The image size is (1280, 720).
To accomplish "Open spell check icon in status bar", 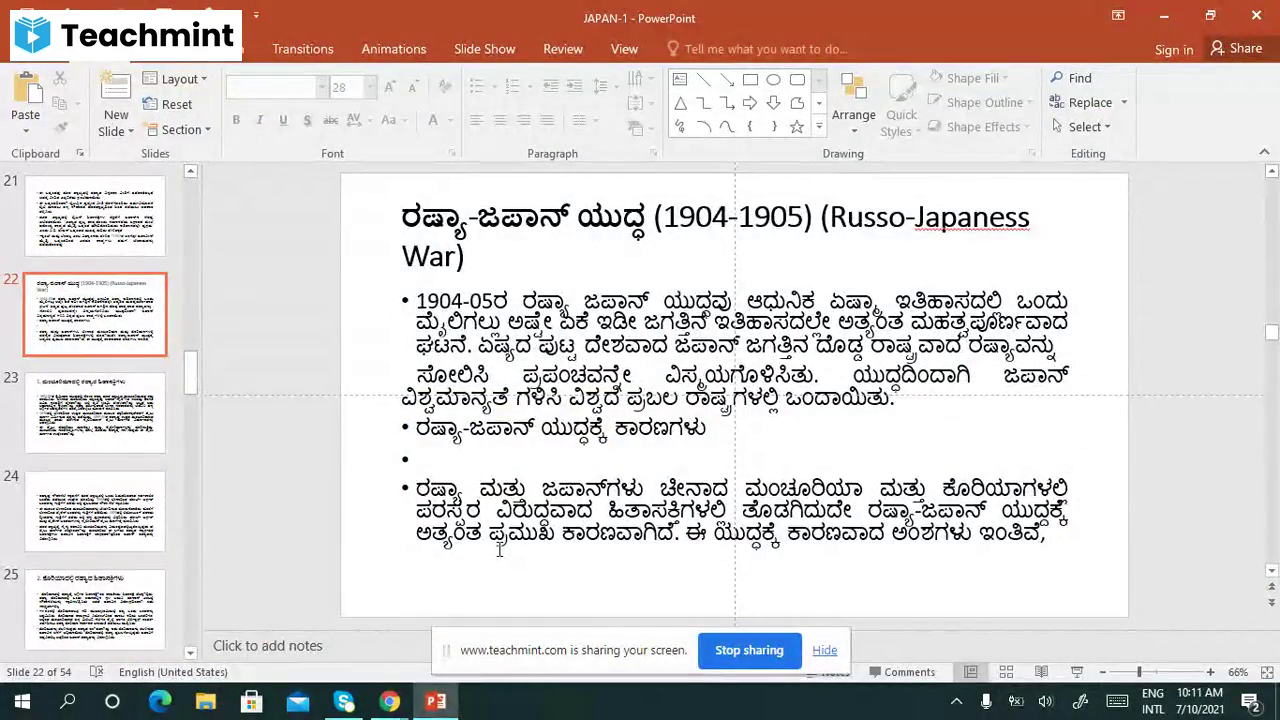I will [96, 672].
